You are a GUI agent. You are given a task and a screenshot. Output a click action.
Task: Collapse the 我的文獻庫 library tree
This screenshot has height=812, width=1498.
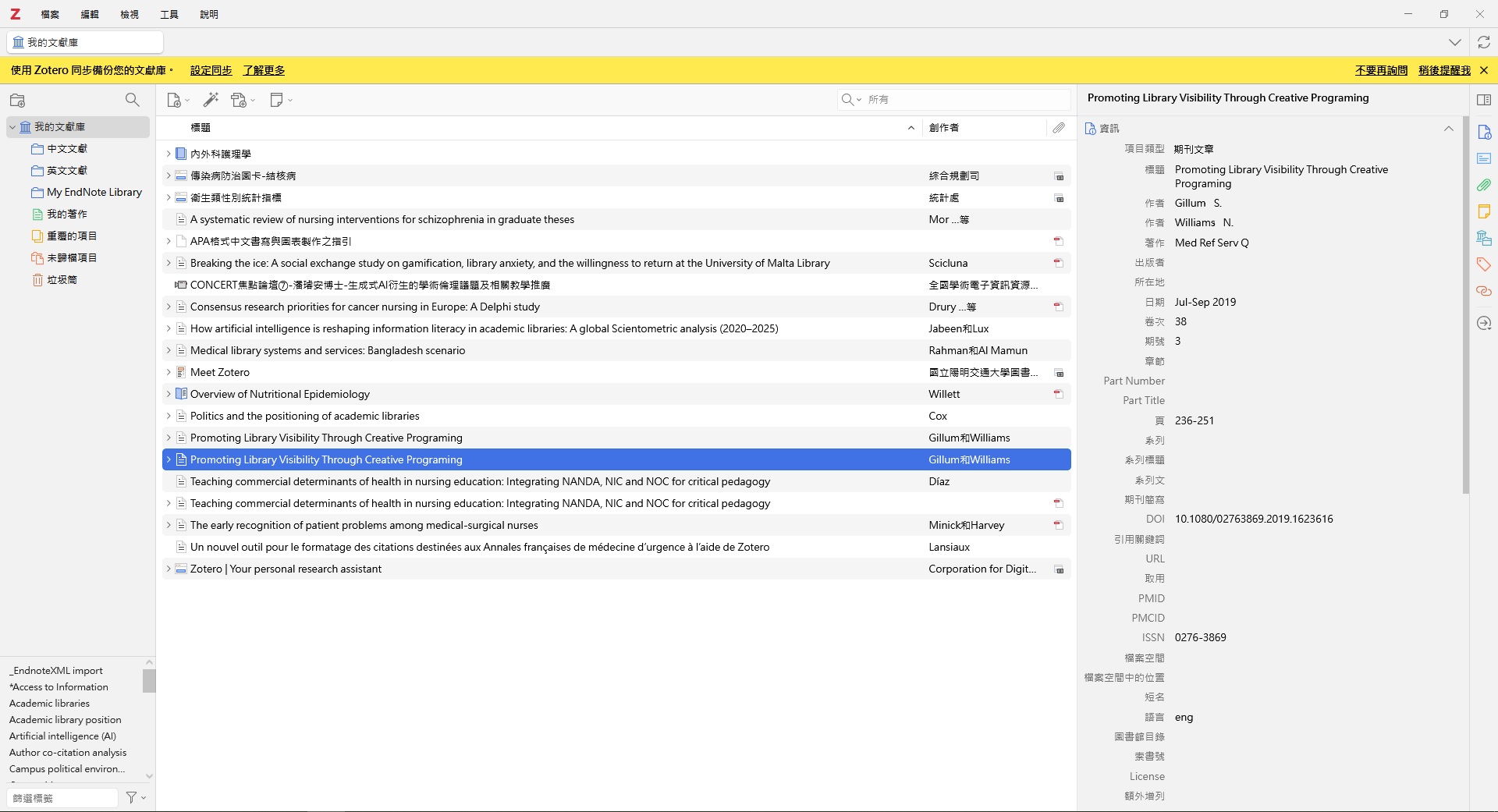coord(12,127)
